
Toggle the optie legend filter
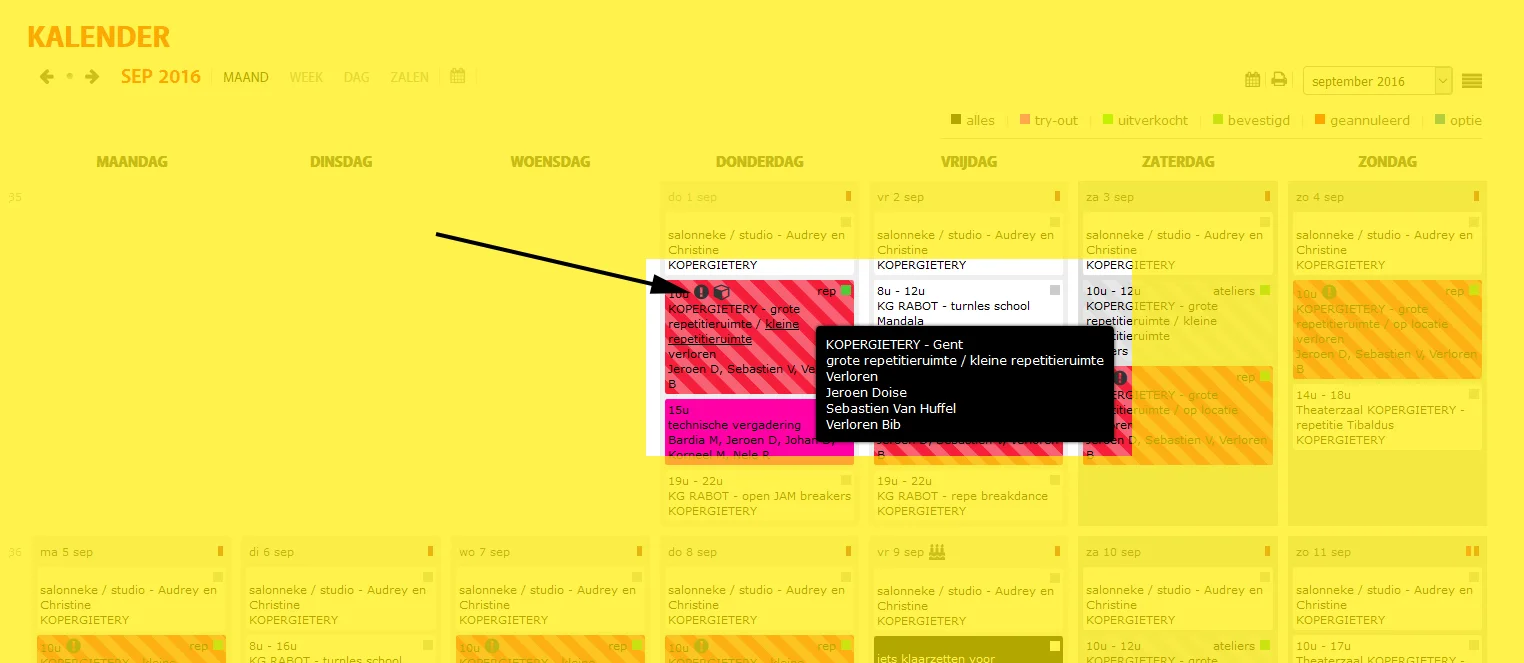[1458, 120]
